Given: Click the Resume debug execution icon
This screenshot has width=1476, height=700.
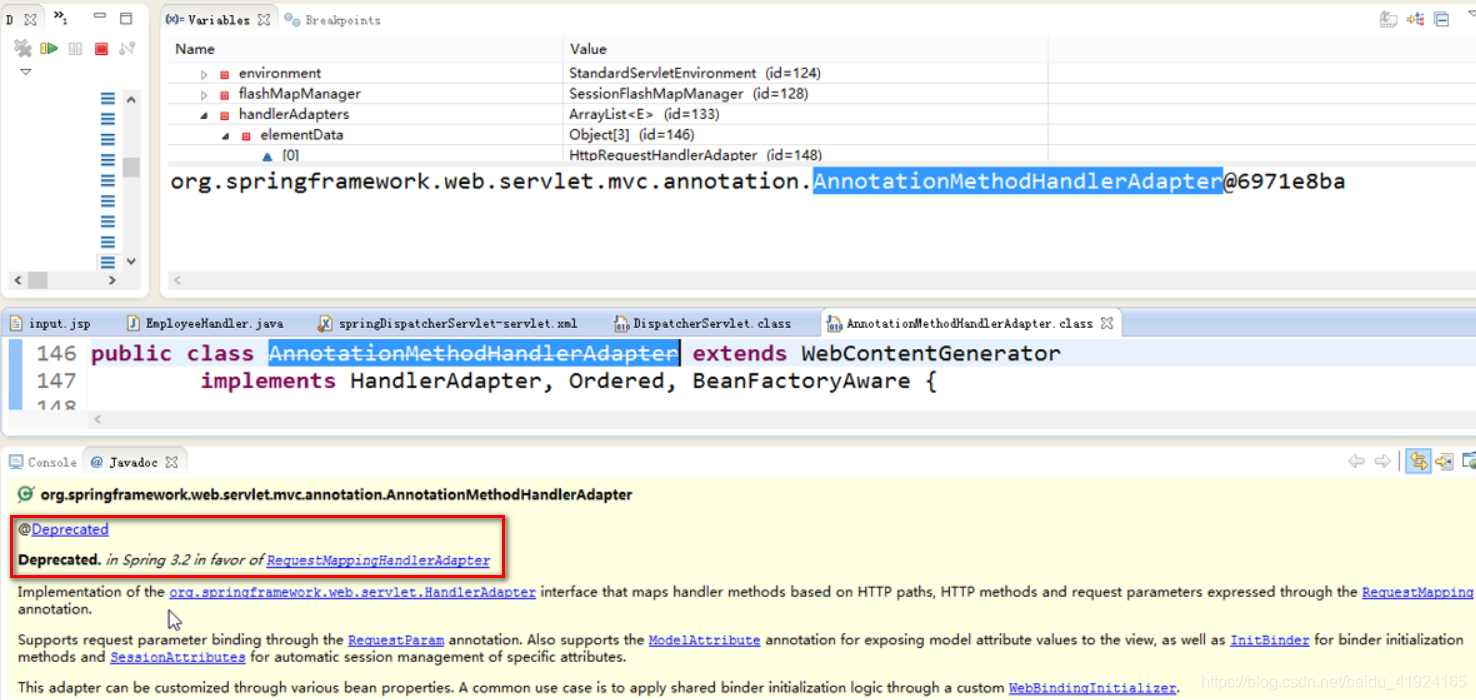Looking at the screenshot, I should pos(49,48).
